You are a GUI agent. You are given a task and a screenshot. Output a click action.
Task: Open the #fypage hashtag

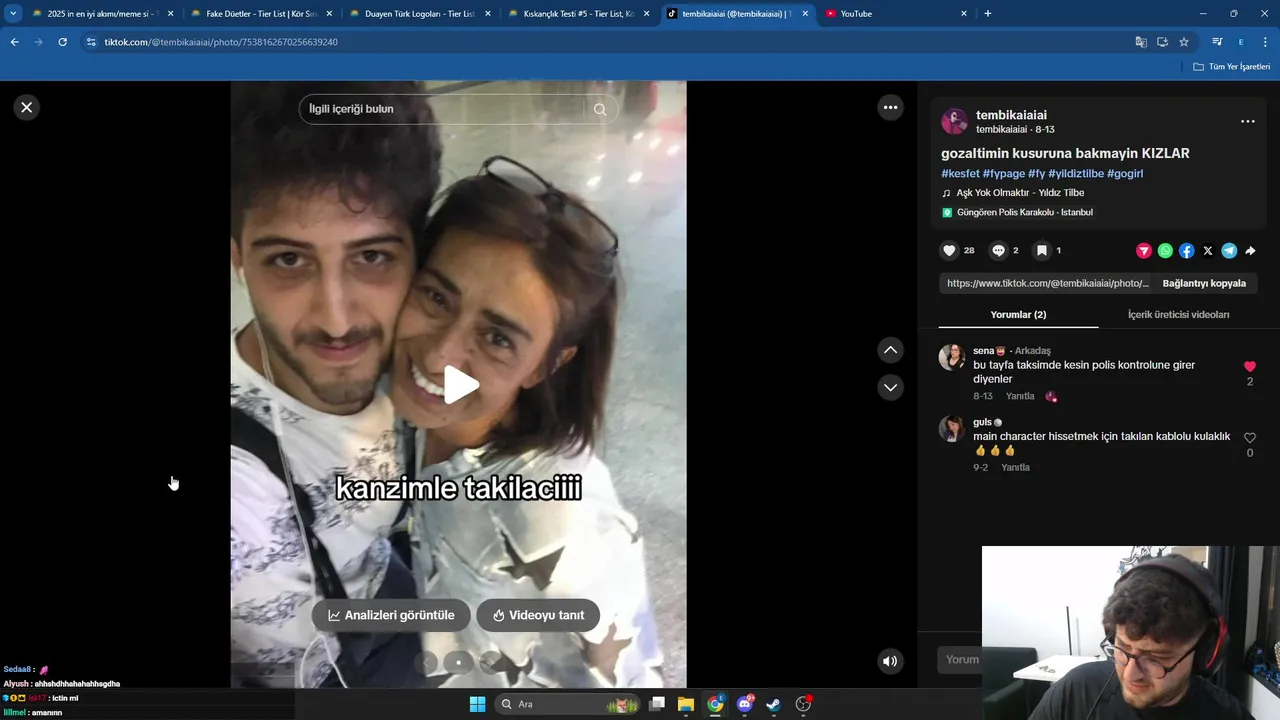[x=1004, y=174]
